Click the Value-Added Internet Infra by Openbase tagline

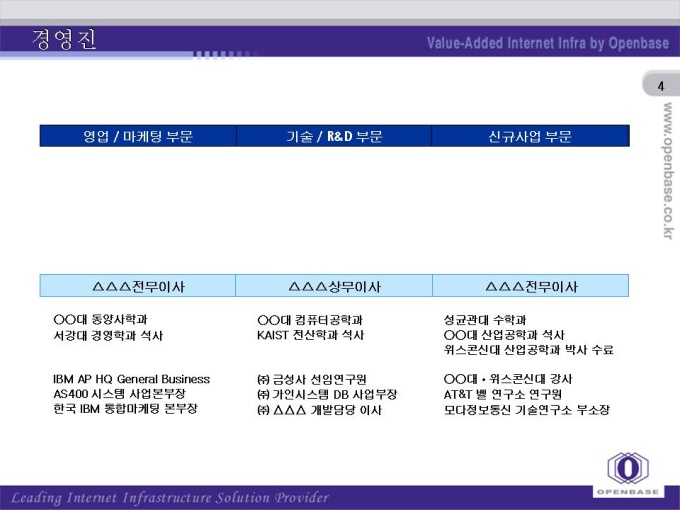548,43
